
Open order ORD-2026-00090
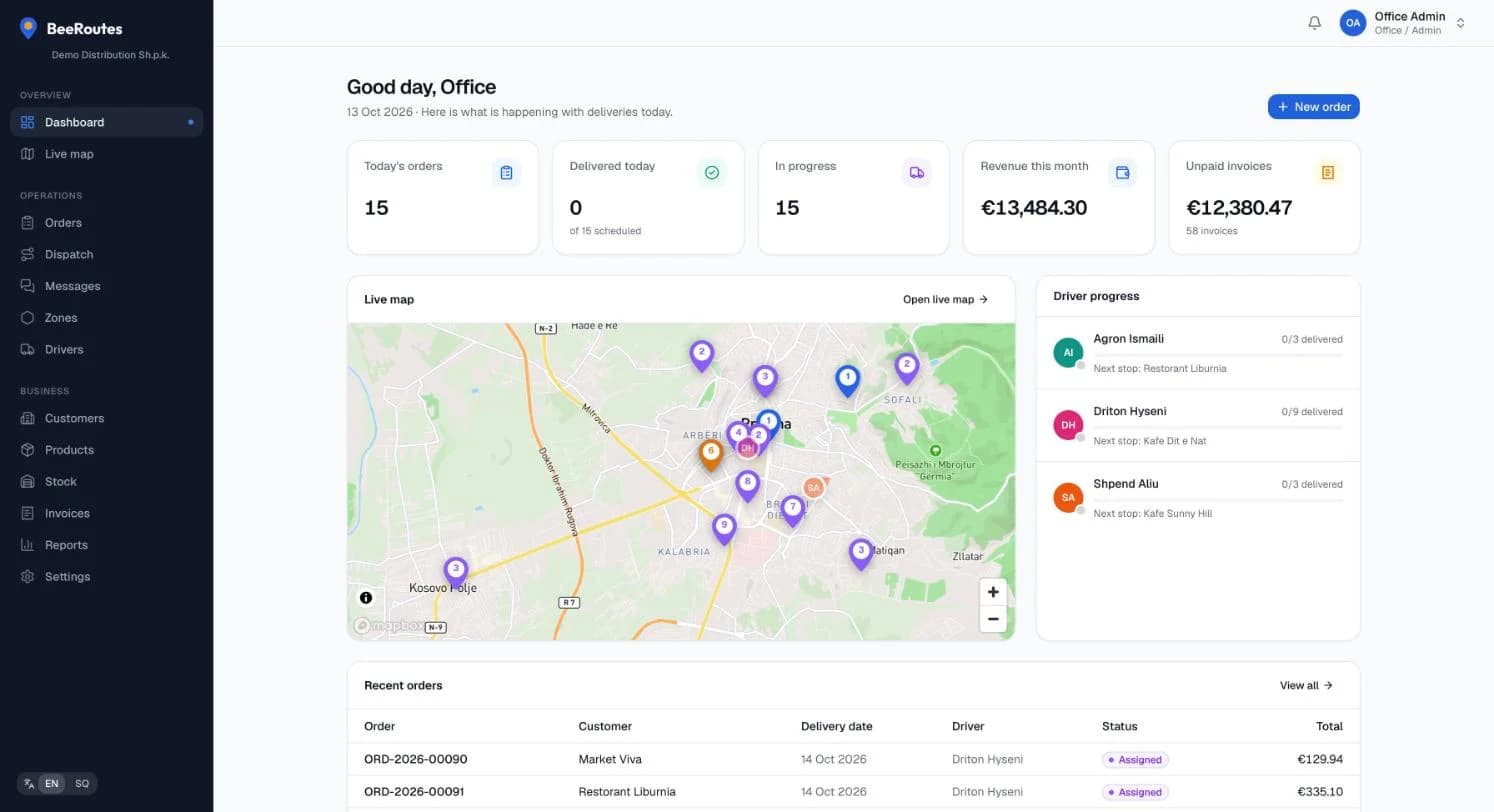[x=415, y=759]
